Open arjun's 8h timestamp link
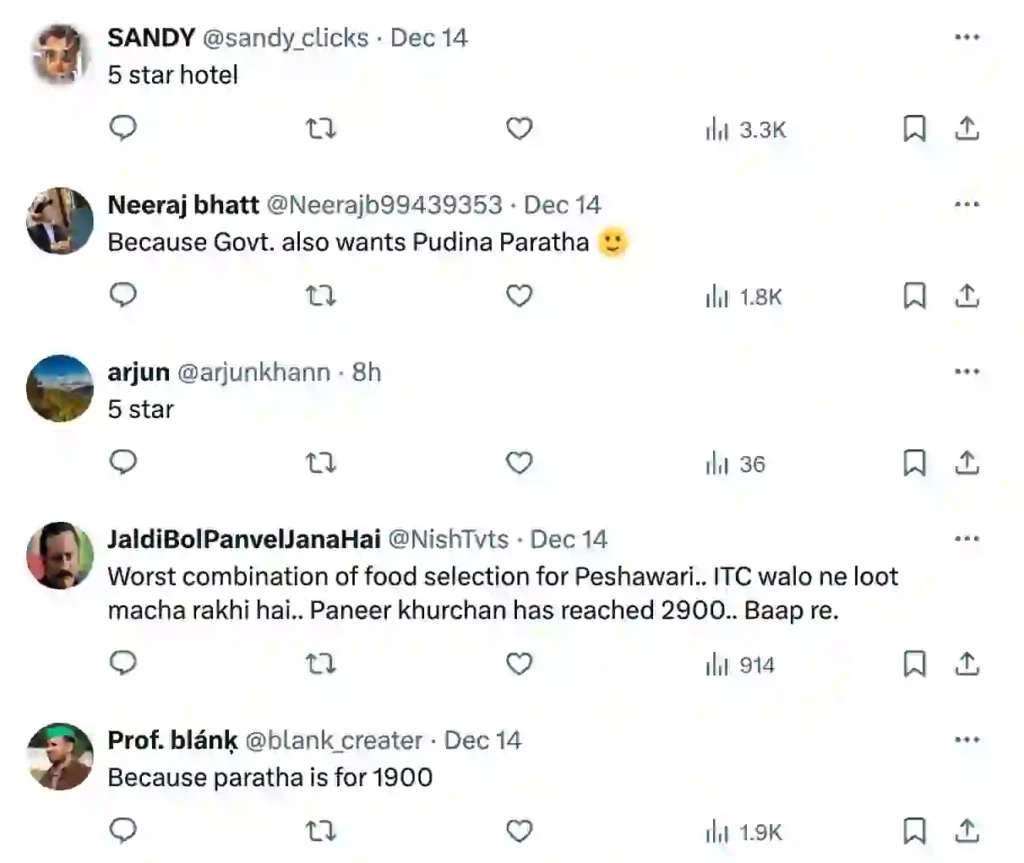Screen dimensions: 1024x863 click(366, 373)
